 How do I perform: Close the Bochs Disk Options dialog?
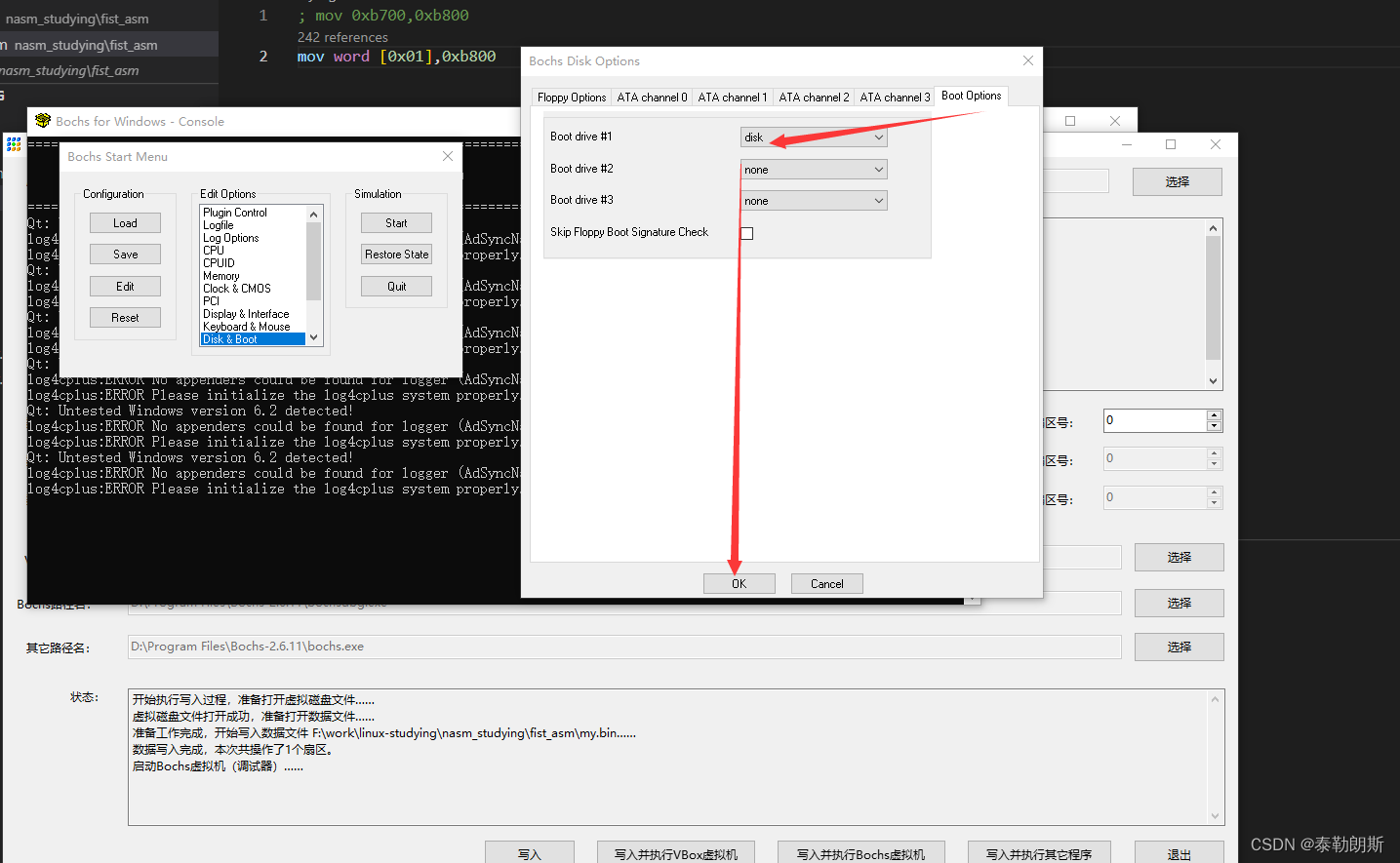click(x=1027, y=60)
